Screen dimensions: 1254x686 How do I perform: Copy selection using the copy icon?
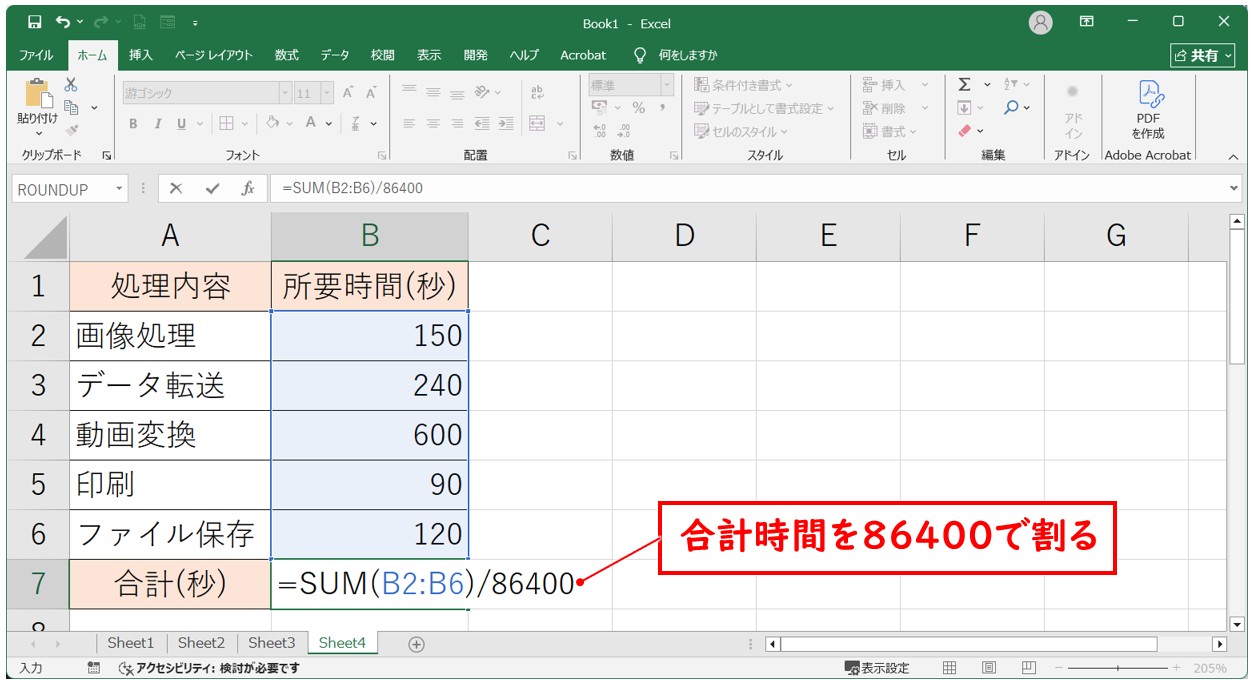coord(71,107)
